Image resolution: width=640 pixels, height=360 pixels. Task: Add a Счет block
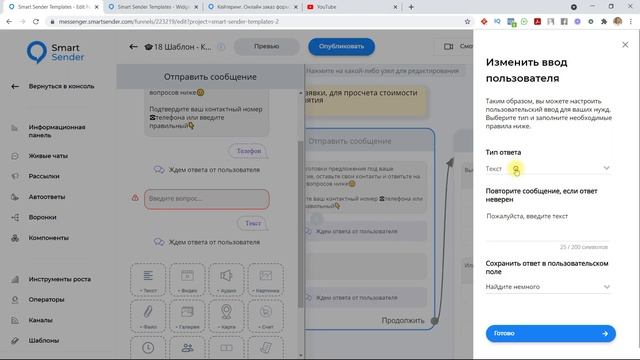click(x=266, y=316)
